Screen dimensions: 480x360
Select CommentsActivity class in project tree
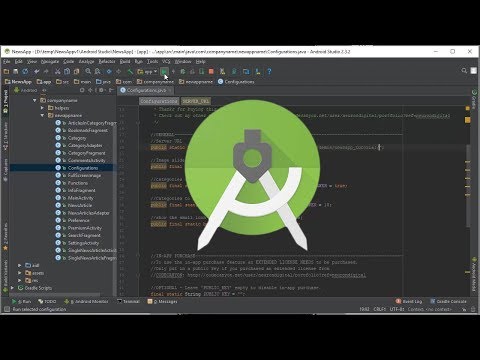pyautogui.click(x=87, y=160)
